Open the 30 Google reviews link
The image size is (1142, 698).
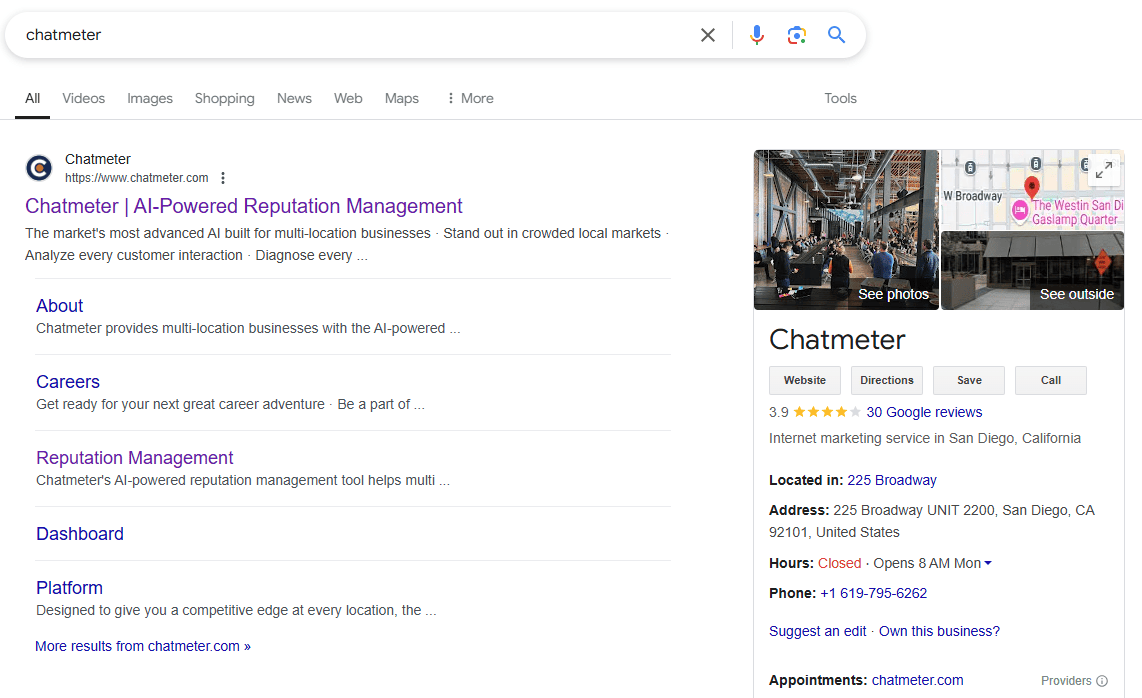924,412
